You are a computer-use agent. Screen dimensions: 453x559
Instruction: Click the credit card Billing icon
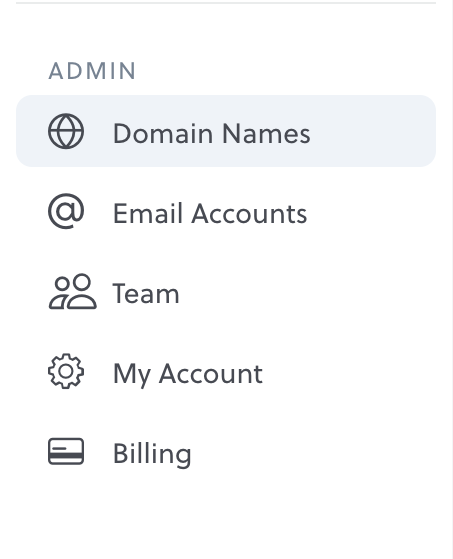coord(66,451)
